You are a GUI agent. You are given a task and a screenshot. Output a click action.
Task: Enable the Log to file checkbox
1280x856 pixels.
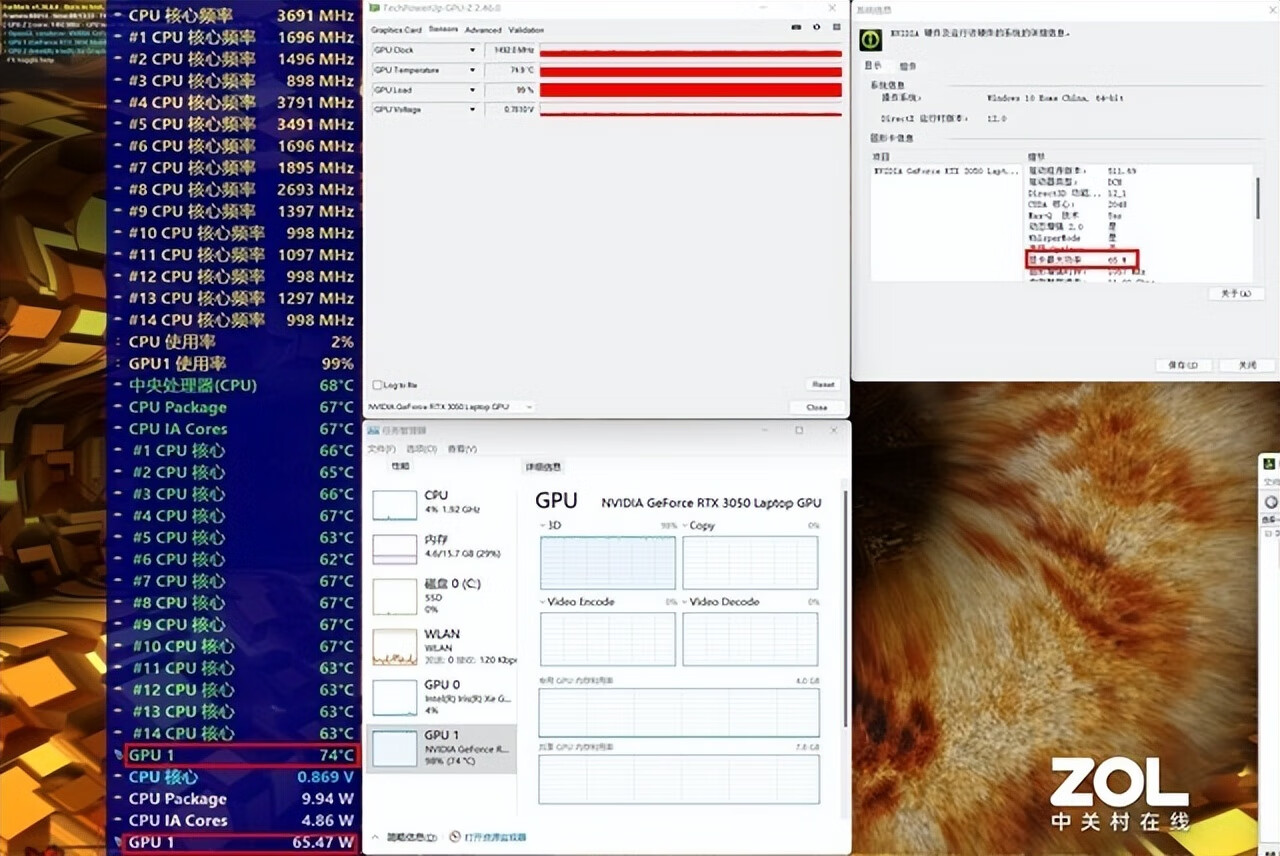coord(377,385)
